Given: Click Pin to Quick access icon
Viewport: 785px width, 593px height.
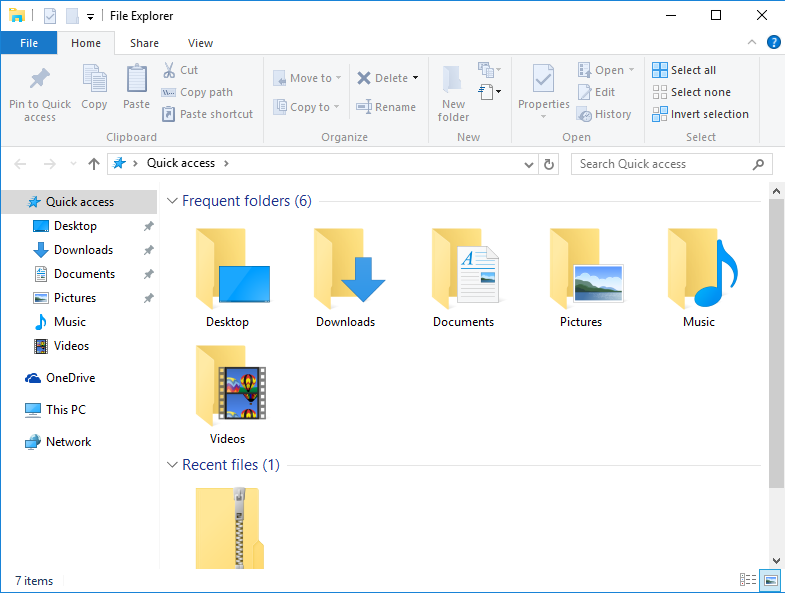Looking at the screenshot, I should [40, 79].
